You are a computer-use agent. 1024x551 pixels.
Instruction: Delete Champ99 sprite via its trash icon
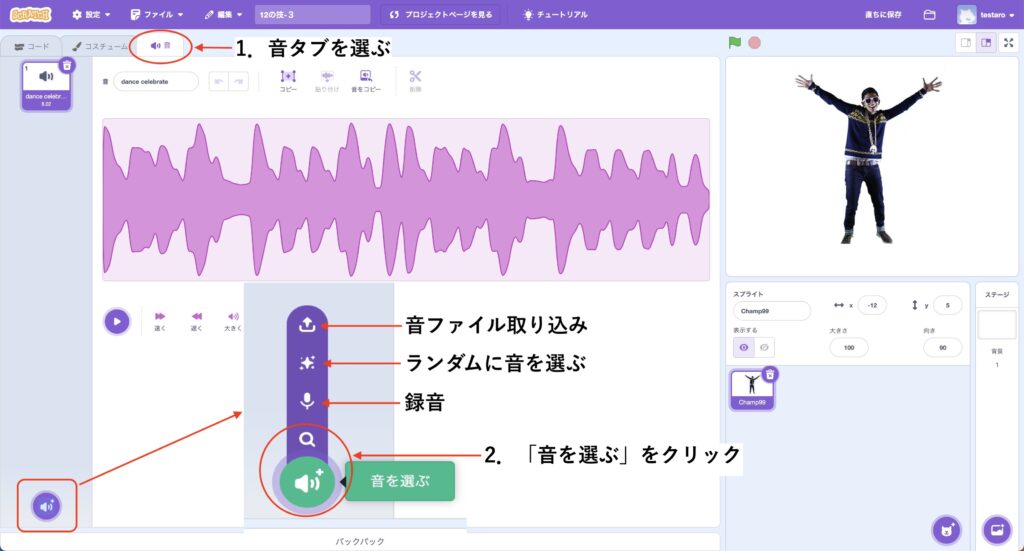pyautogui.click(x=770, y=374)
